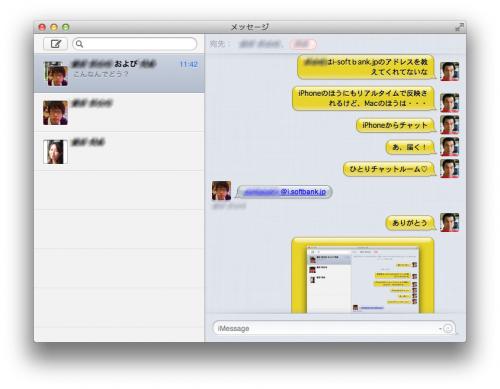Click avatar next to ありがとう message
Image resolution: width=500 pixels, height=389 pixels.
click(x=449, y=222)
